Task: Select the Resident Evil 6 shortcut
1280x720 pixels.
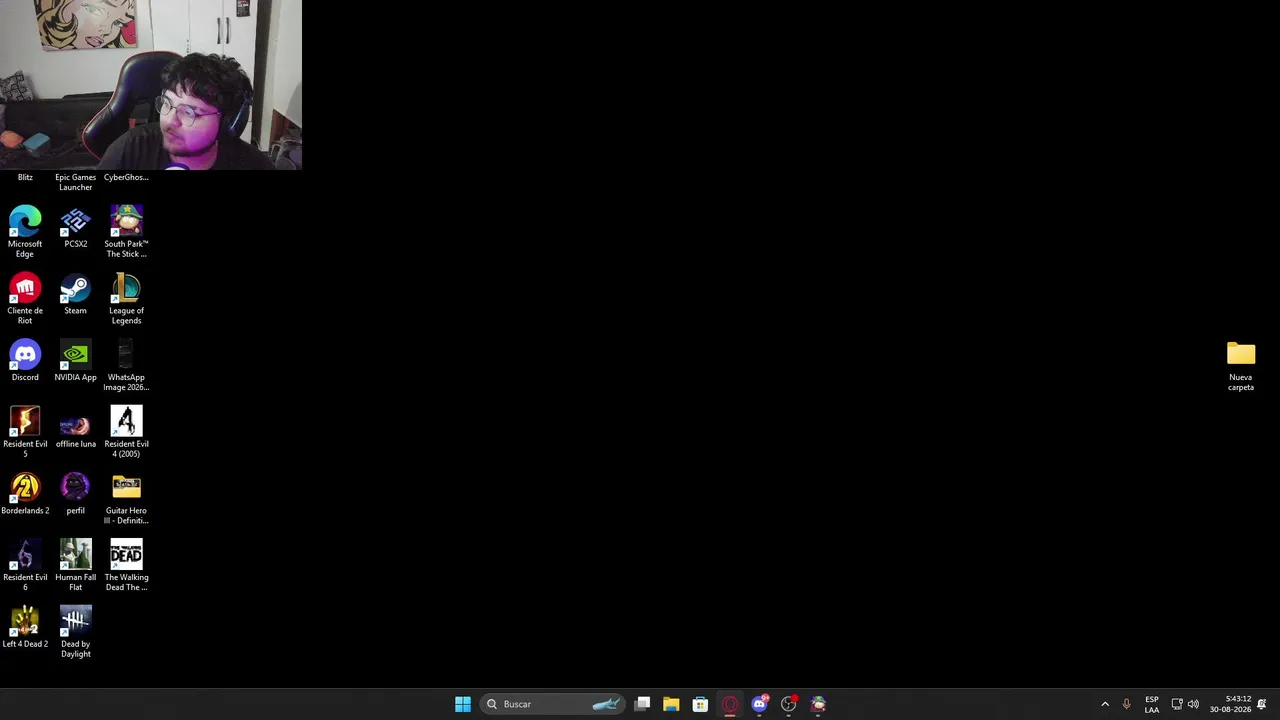Action: click(x=25, y=565)
